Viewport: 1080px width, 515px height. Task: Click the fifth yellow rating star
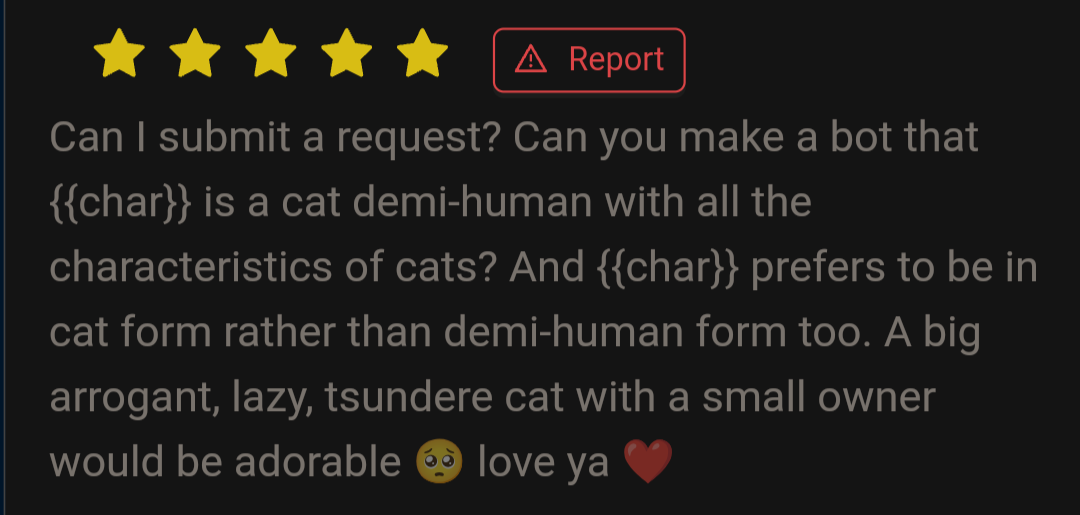tap(422, 53)
